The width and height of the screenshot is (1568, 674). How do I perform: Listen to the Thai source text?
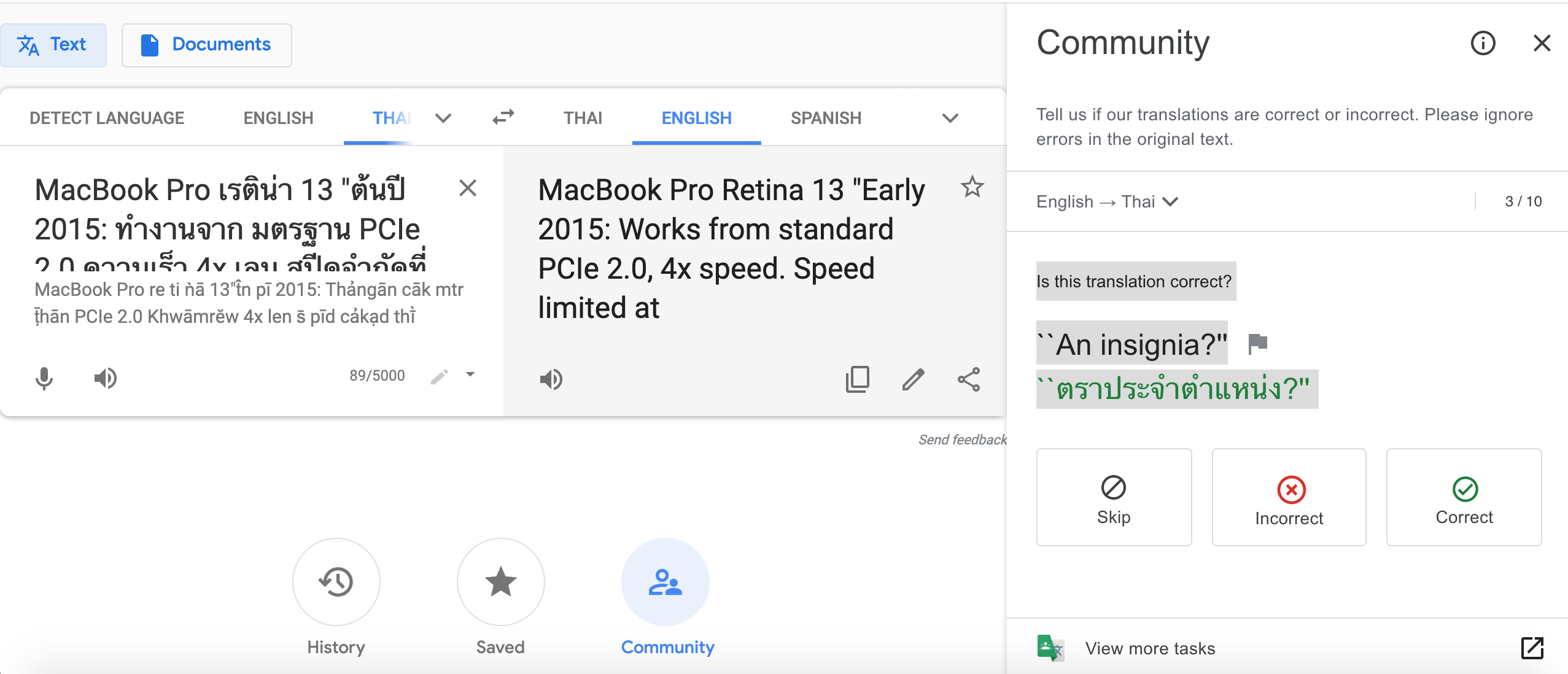(105, 378)
